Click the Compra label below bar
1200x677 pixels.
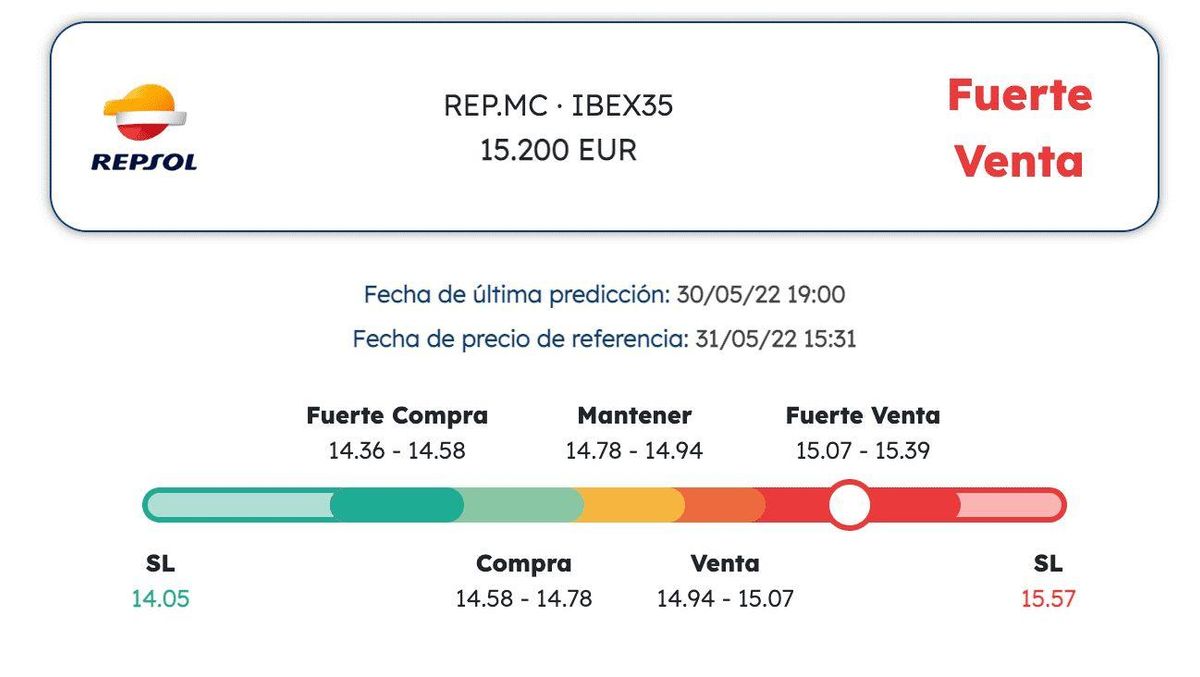click(x=524, y=564)
